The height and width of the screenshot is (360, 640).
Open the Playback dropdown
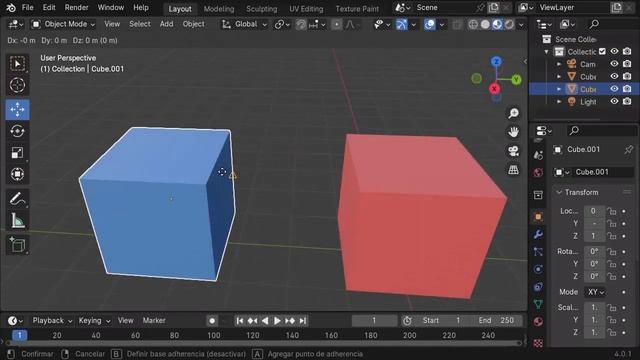pyautogui.click(x=52, y=320)
